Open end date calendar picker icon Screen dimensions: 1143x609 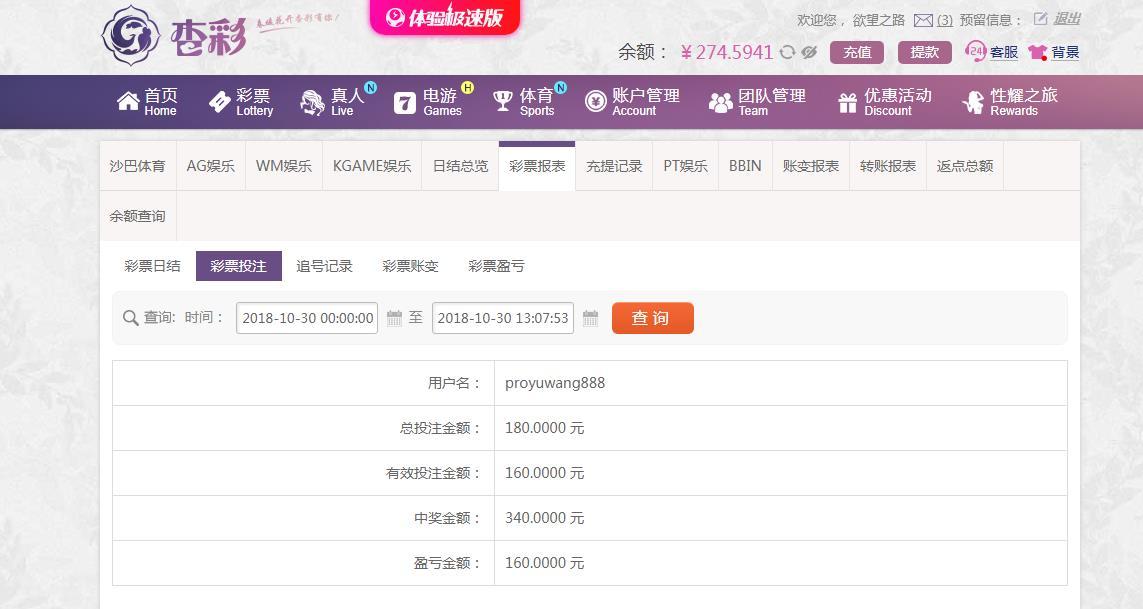pos(590,318)
